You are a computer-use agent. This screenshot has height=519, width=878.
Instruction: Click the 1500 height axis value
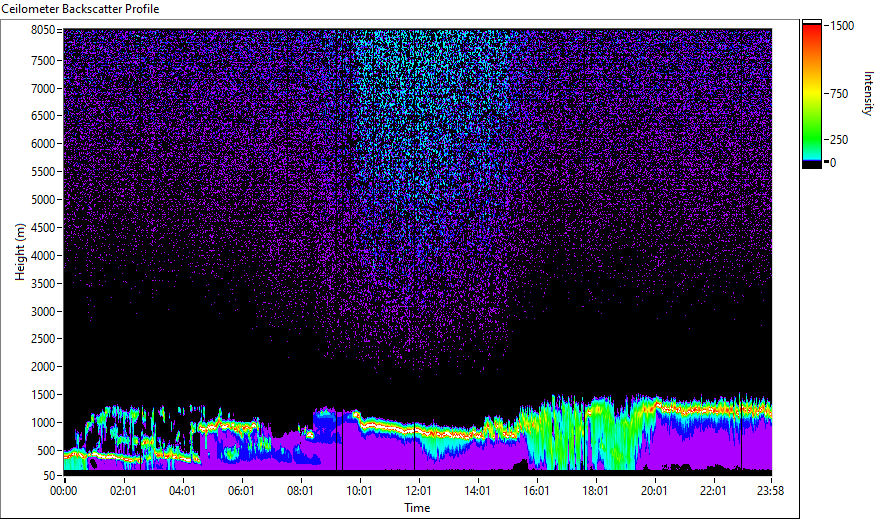point(43,395)
